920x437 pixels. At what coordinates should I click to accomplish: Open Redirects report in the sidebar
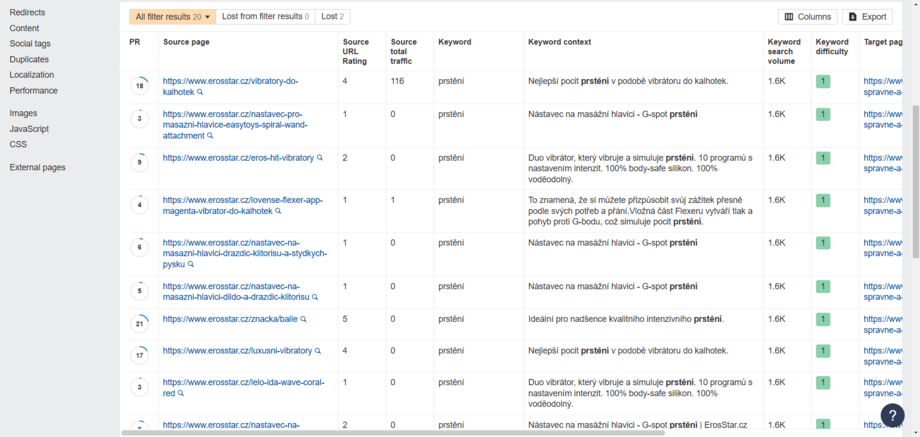tap(27, 12)
